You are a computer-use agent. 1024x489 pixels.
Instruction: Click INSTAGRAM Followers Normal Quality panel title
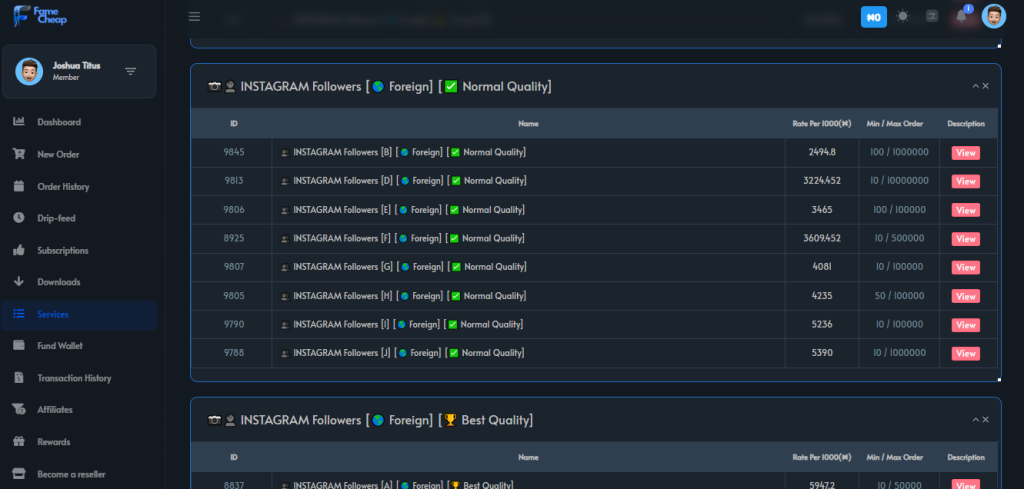(x=379, y=86)
